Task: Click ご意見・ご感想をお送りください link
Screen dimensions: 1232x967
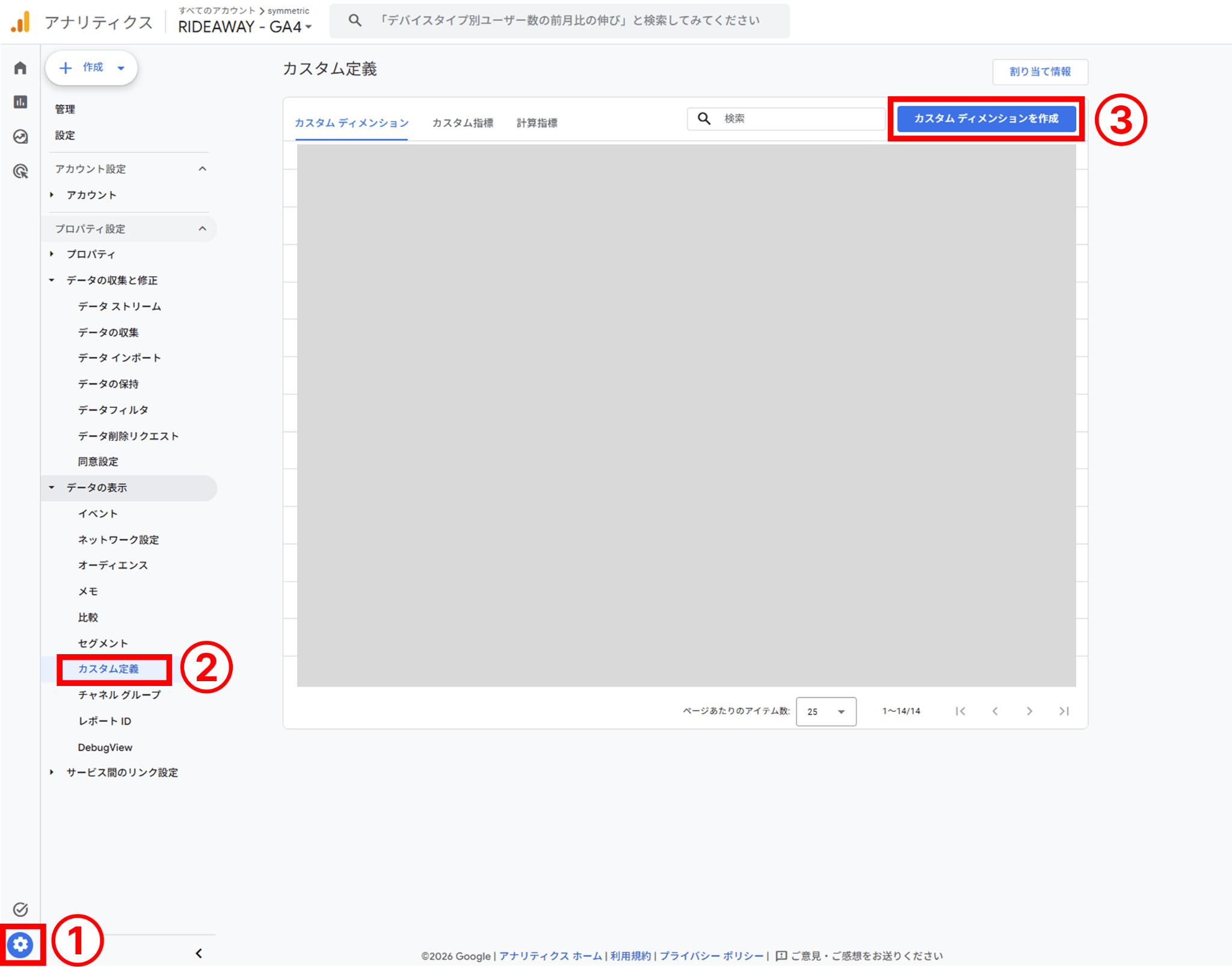Action: pos(866,956)
